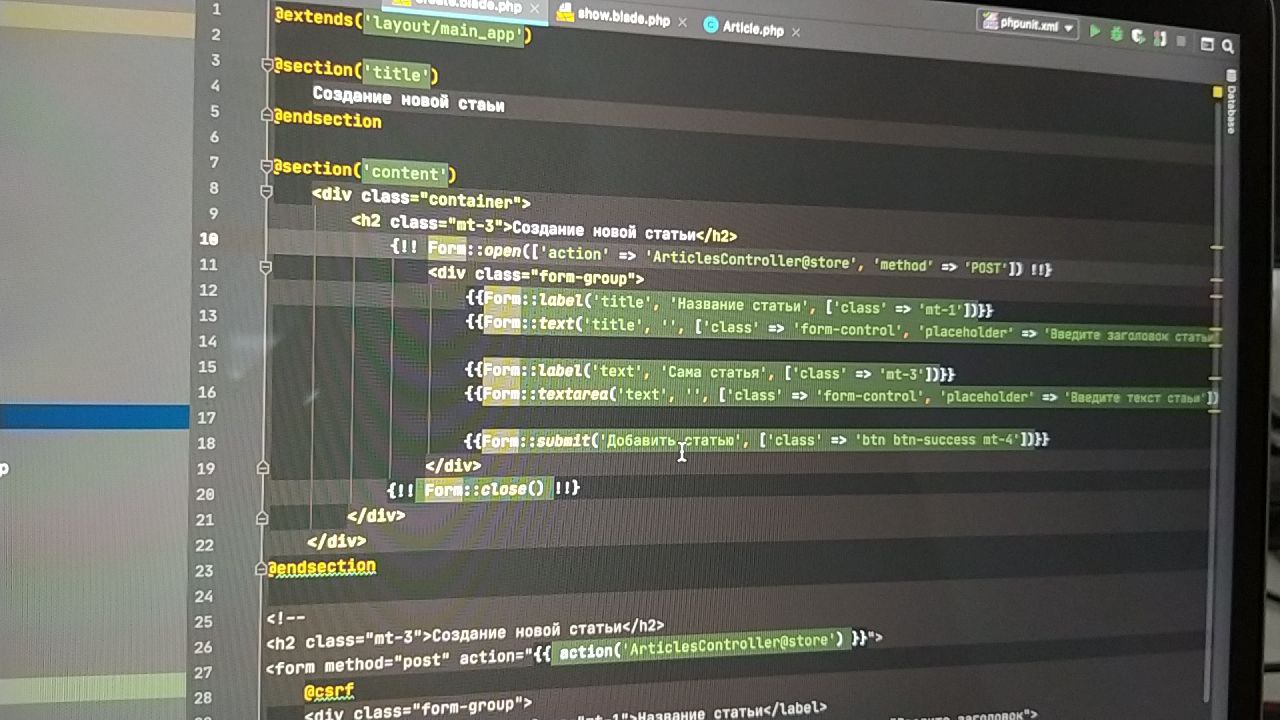The height and width of the screenshot is (720, 1280).
Task: Click the yellow inspection status square
Action: click(x=1217, y=92)
